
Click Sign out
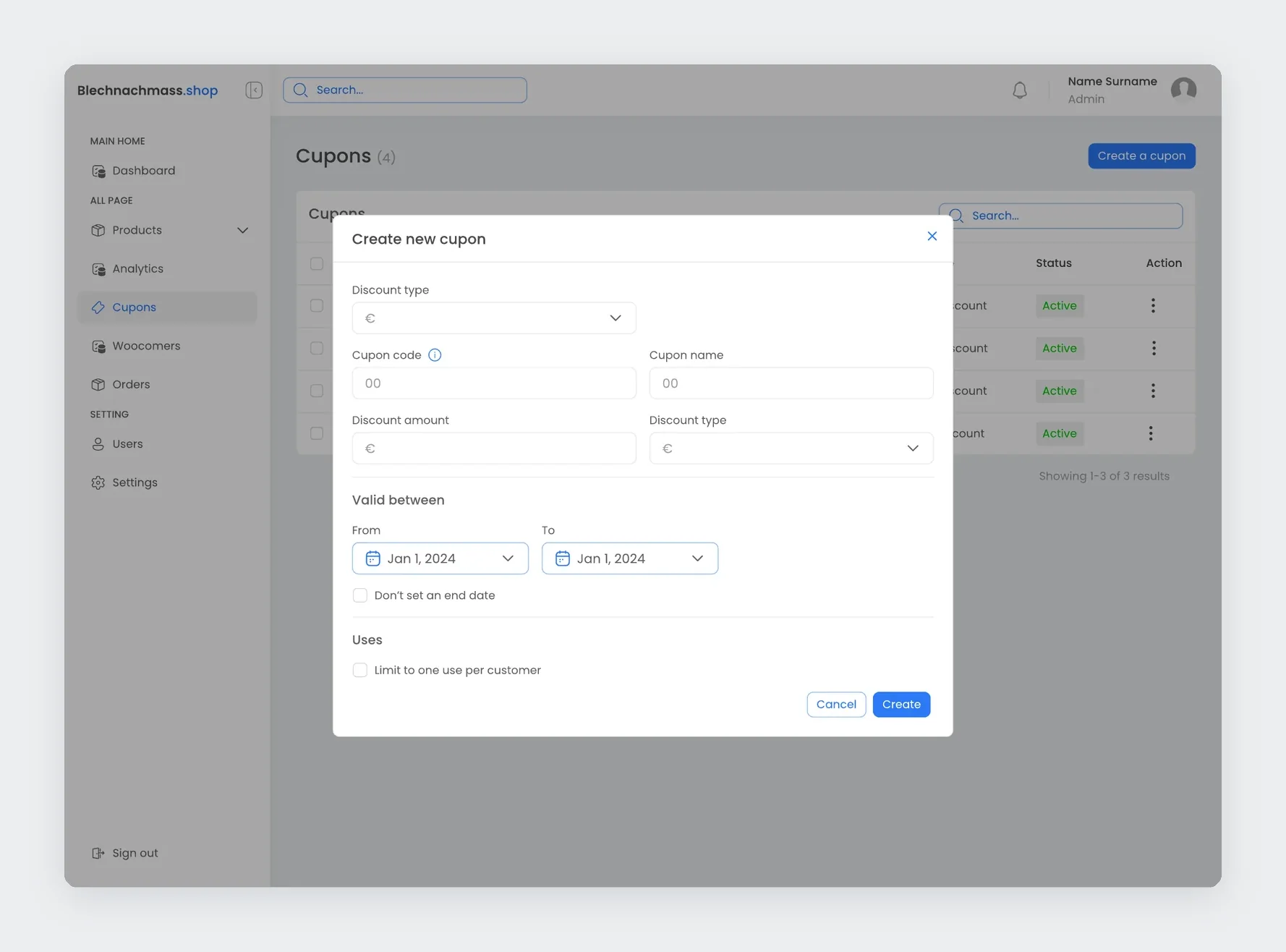click(x=135, y=853)
